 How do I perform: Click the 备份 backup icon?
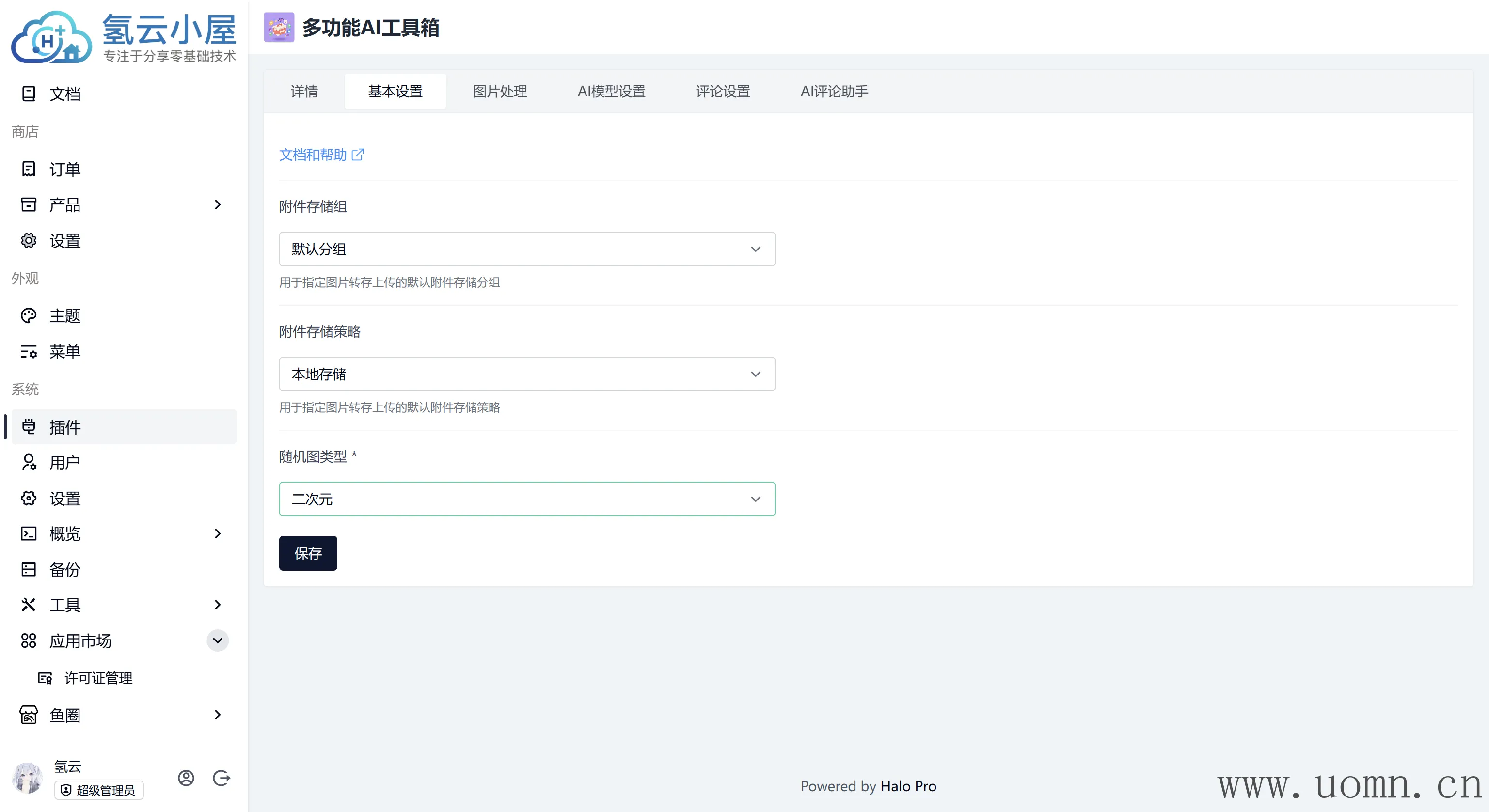click(28, 569)
